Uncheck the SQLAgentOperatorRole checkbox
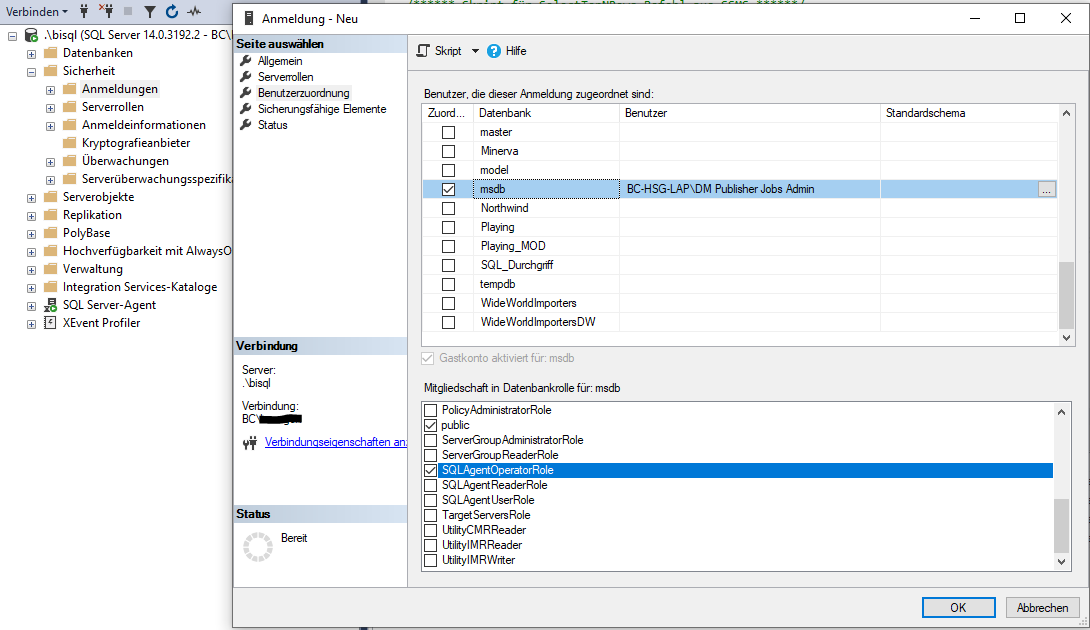This screenshot has height=630, width=1090. (431, 470)
